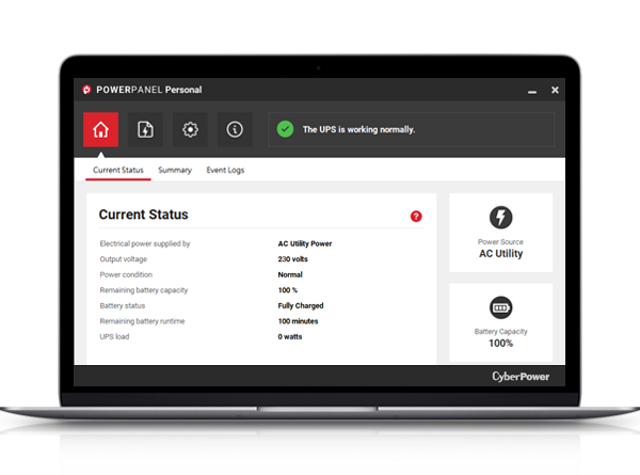The height and width of the screenshot is (475, 640).
Task: Click the 'Current Status' heading
Action: click(143, 215)
